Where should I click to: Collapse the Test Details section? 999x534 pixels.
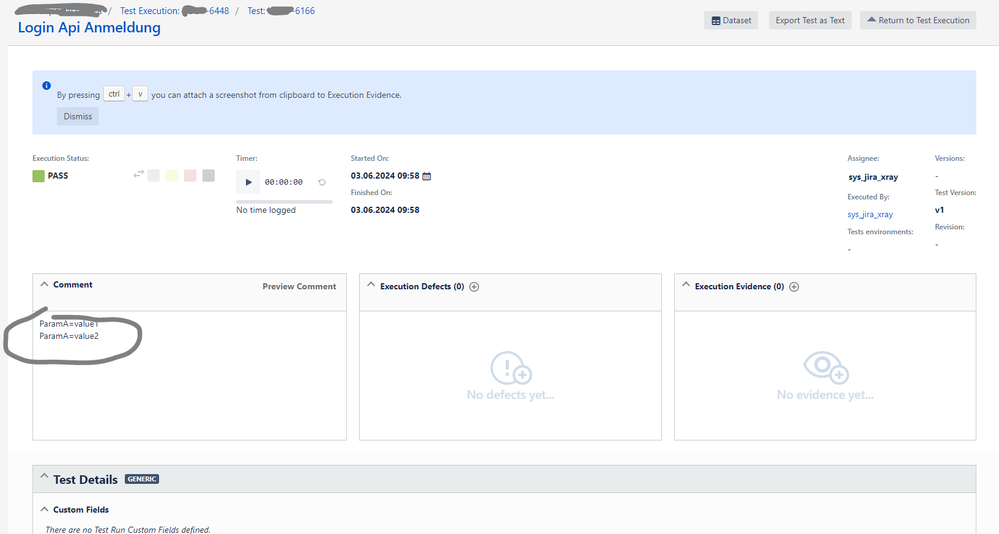click(44, 477)
